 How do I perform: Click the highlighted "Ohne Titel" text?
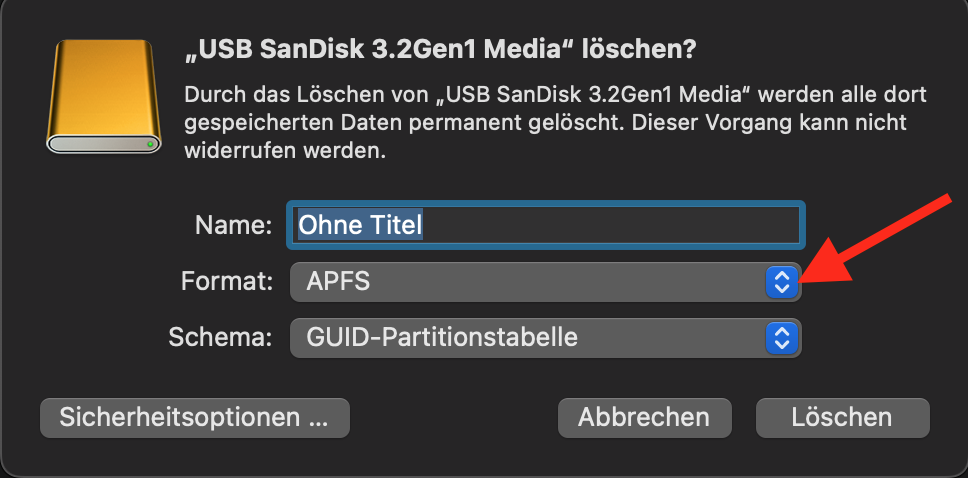point(361,225)
